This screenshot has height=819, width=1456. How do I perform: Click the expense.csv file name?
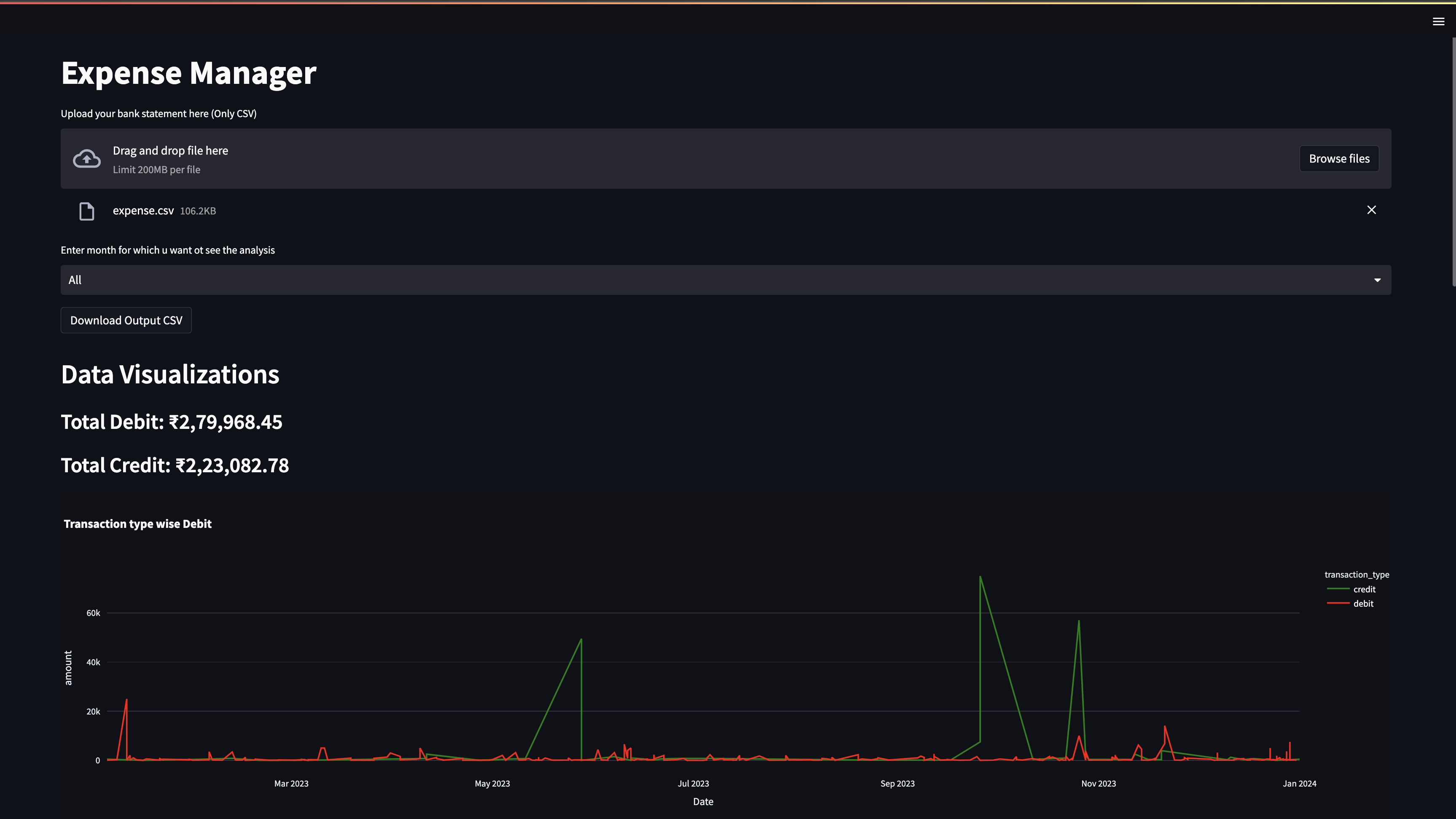(x=143, y=211)
